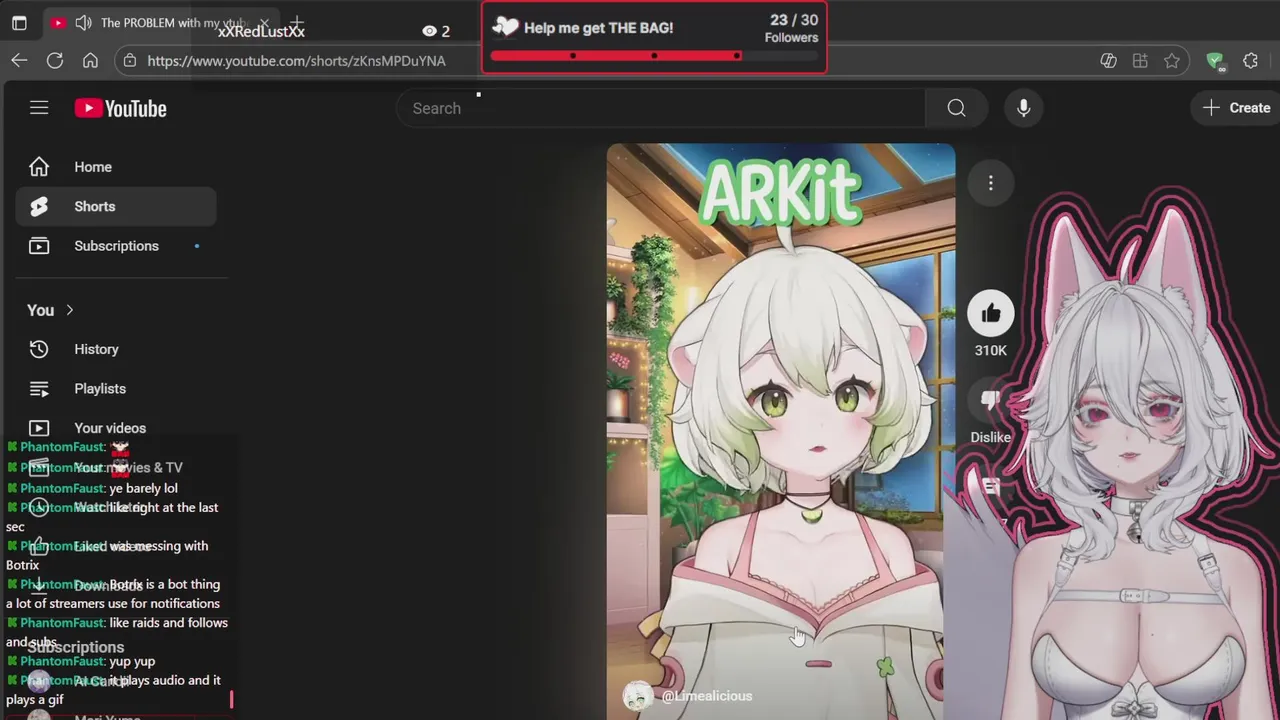Click the 'Help me get THE BAG!' text
The height and width of the screenshot is (720, 1280).
[x=598, y=28]
